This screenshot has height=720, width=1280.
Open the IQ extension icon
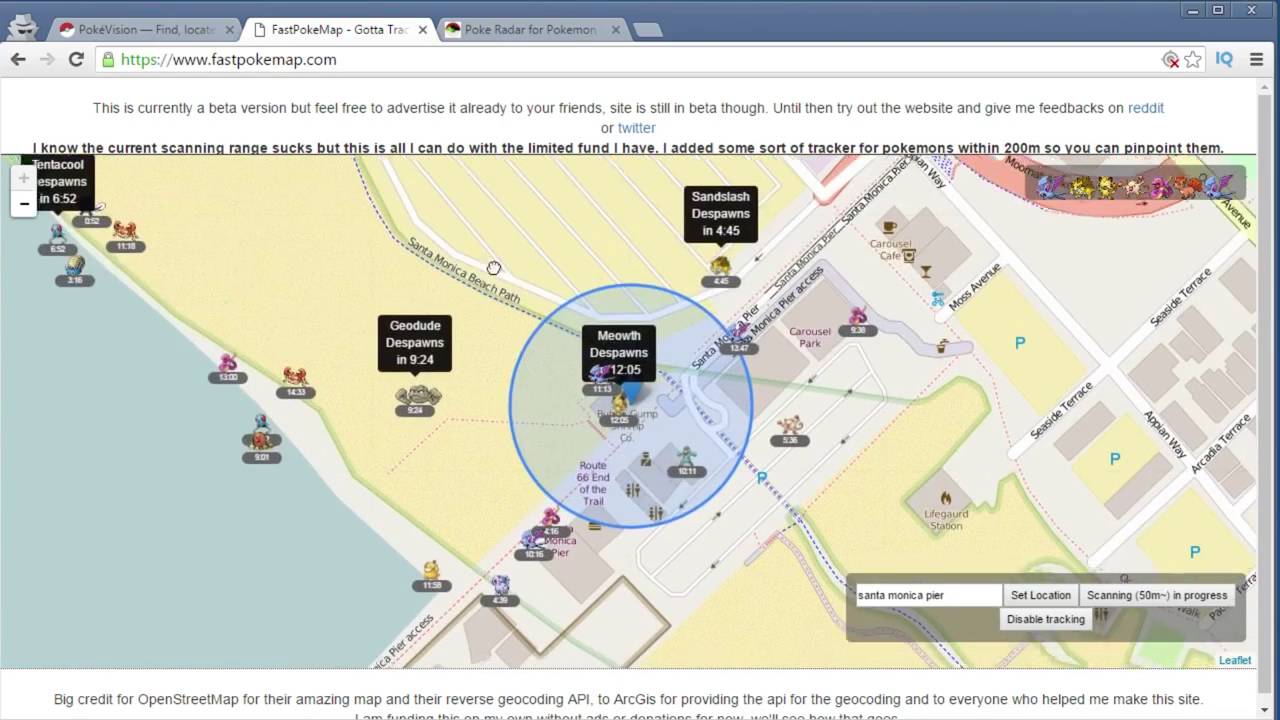1224,60
